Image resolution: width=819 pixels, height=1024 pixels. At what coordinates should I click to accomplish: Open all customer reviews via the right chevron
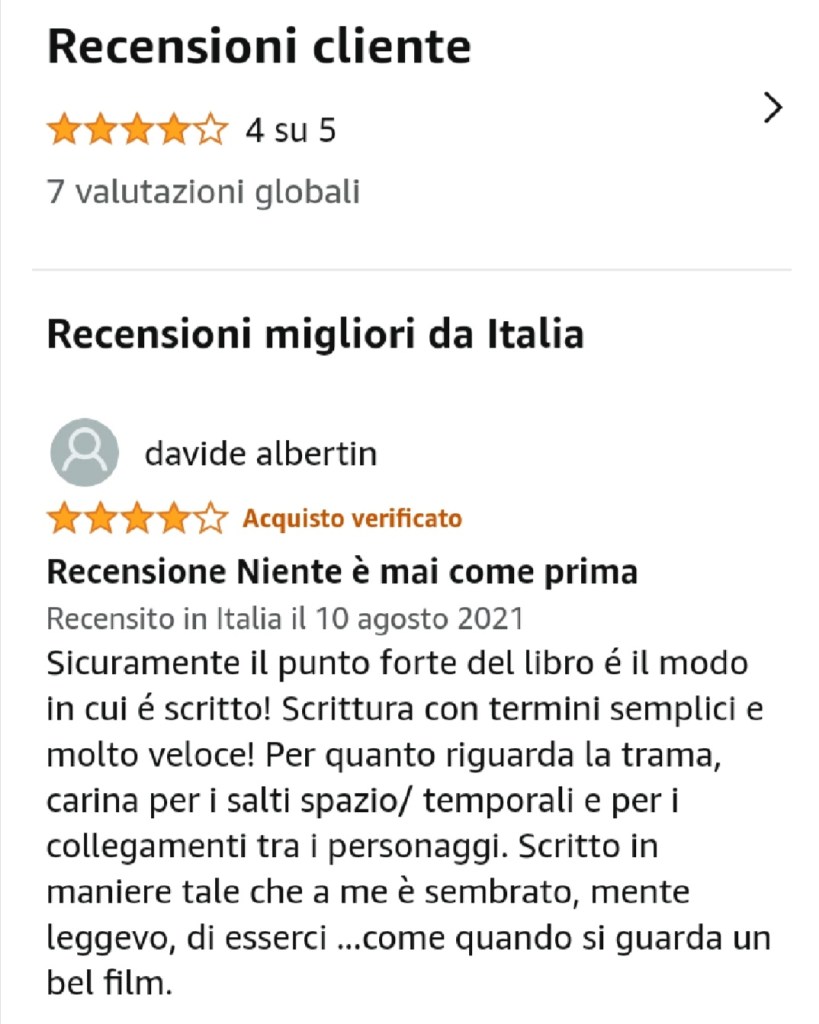[773, 108]
